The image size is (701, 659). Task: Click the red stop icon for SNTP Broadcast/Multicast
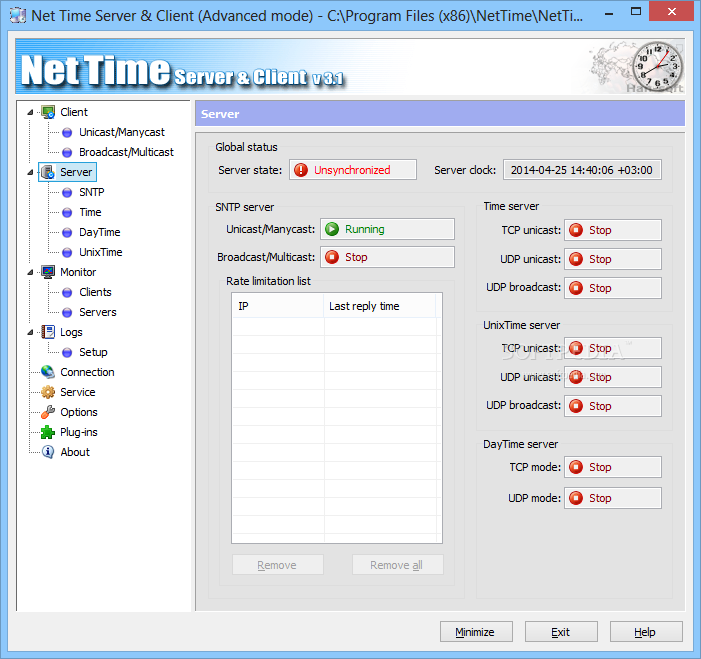point(332,257)
